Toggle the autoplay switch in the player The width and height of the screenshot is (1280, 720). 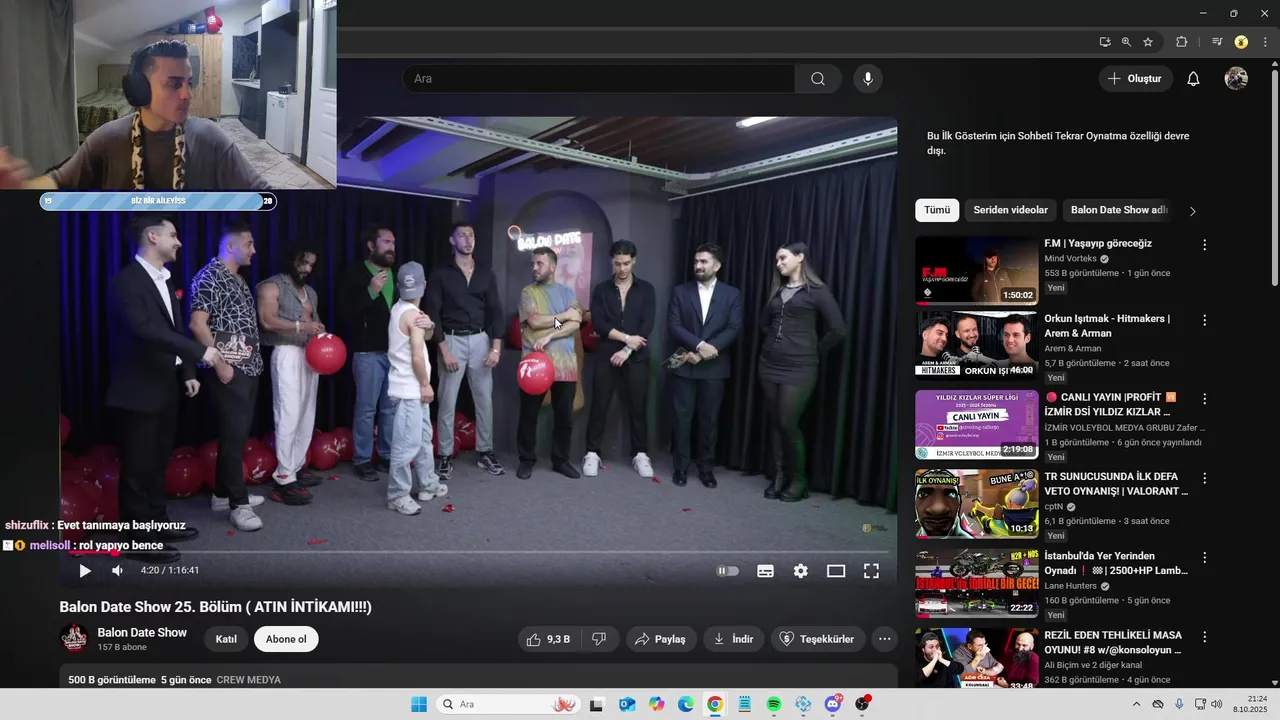coord(728,571)
